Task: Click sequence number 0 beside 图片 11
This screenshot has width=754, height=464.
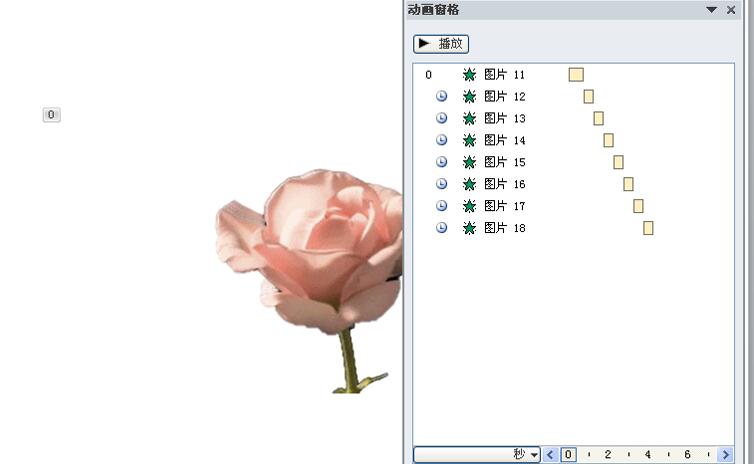Action: (x=428, y=75)
